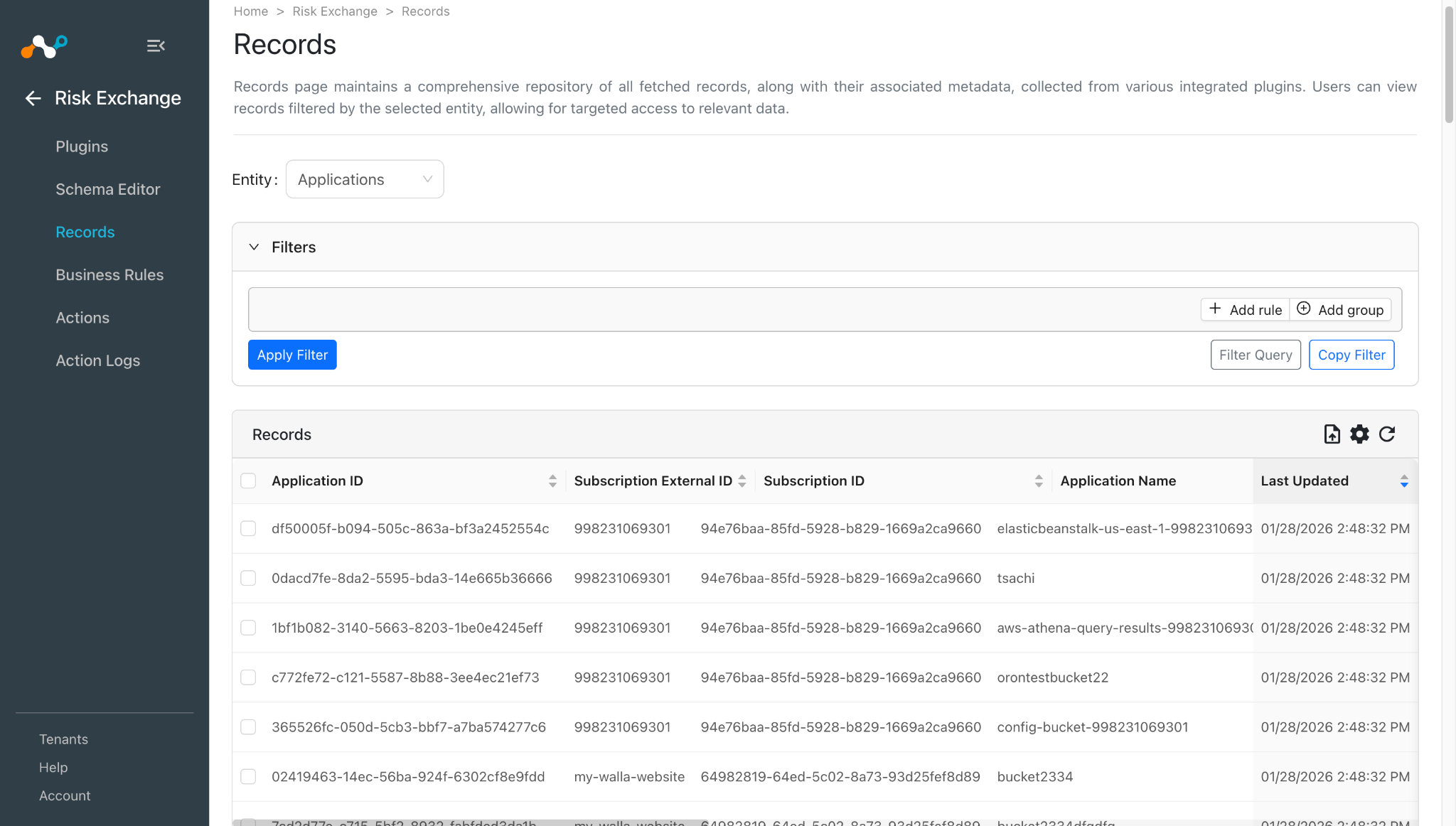
Task: Click Last Updated timestamp in tsachi row
Action: point(1335,579)
